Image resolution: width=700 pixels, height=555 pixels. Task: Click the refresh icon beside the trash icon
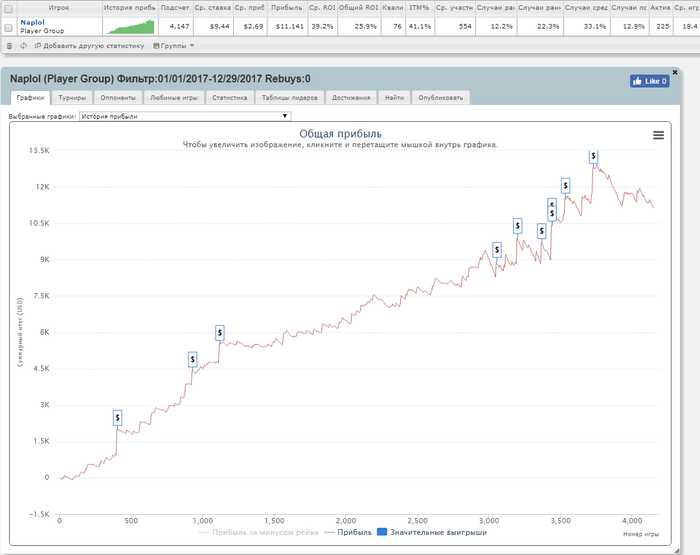pos(23,46)
